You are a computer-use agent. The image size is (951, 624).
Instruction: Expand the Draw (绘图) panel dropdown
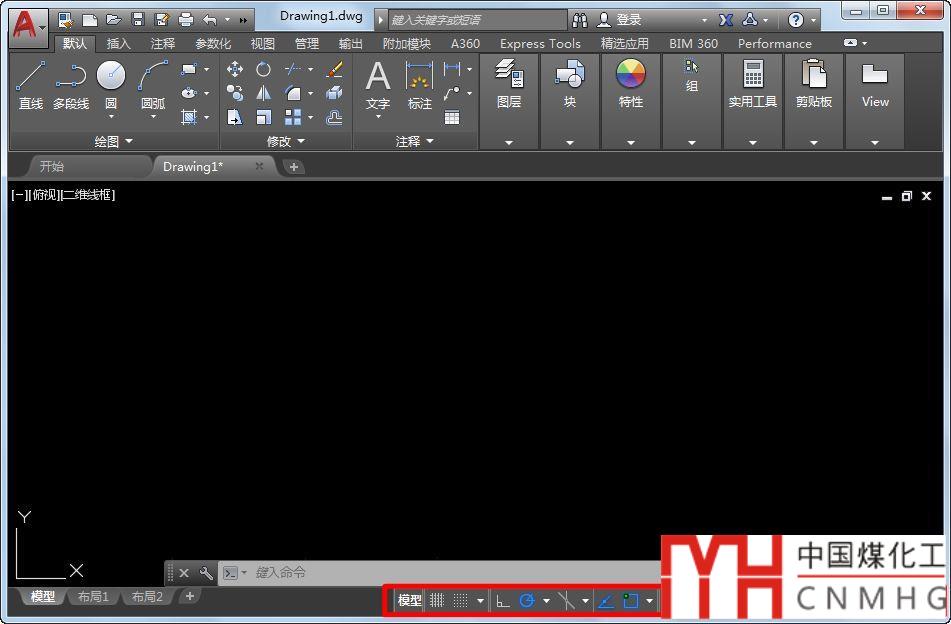point(113,142)
